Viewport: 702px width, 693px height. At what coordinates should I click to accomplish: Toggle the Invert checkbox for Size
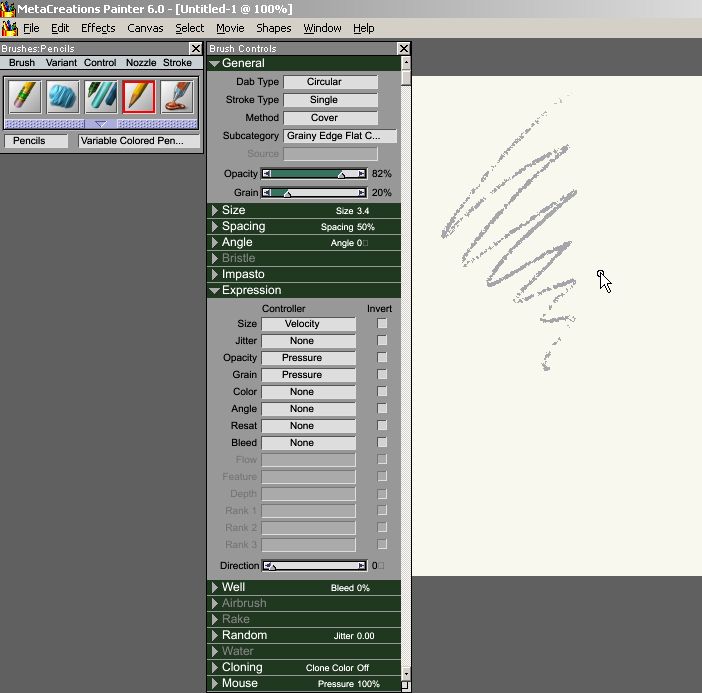tap(382, 324)
